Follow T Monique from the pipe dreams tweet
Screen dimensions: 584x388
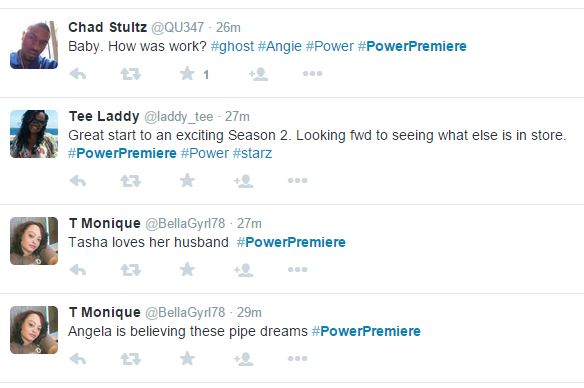tap(244, 359)
